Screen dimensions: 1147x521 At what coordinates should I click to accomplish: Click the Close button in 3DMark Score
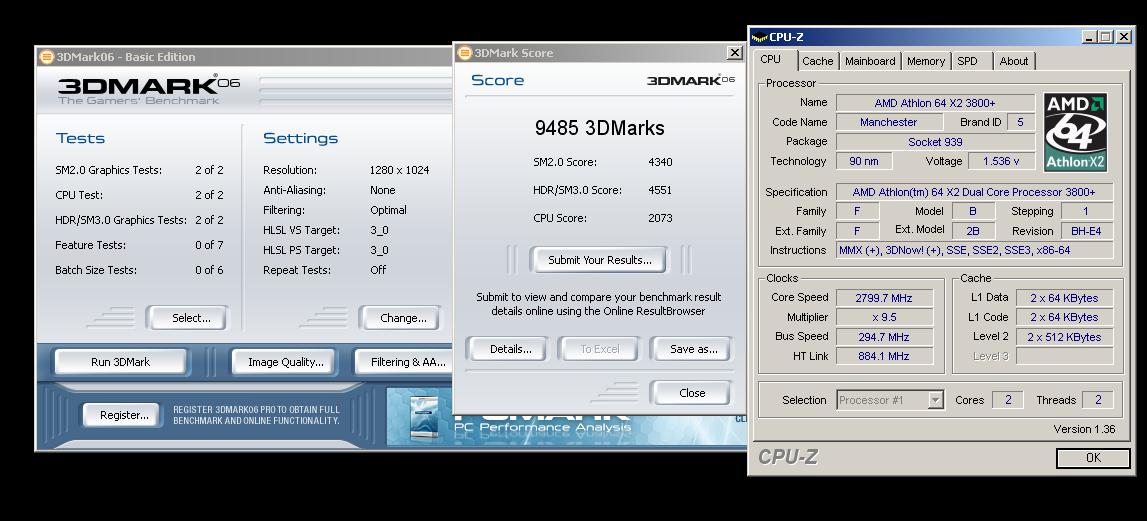pos(691,393)
